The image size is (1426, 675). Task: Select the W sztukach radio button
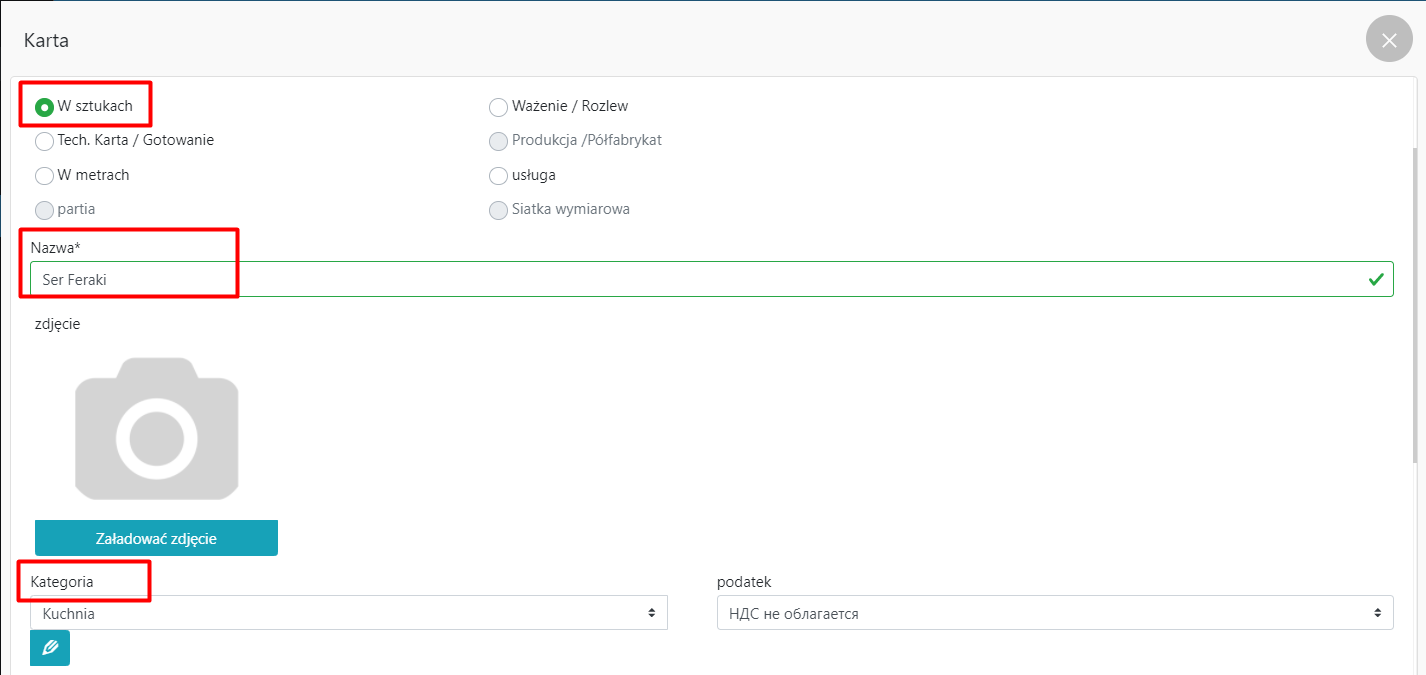pos(45,107)
